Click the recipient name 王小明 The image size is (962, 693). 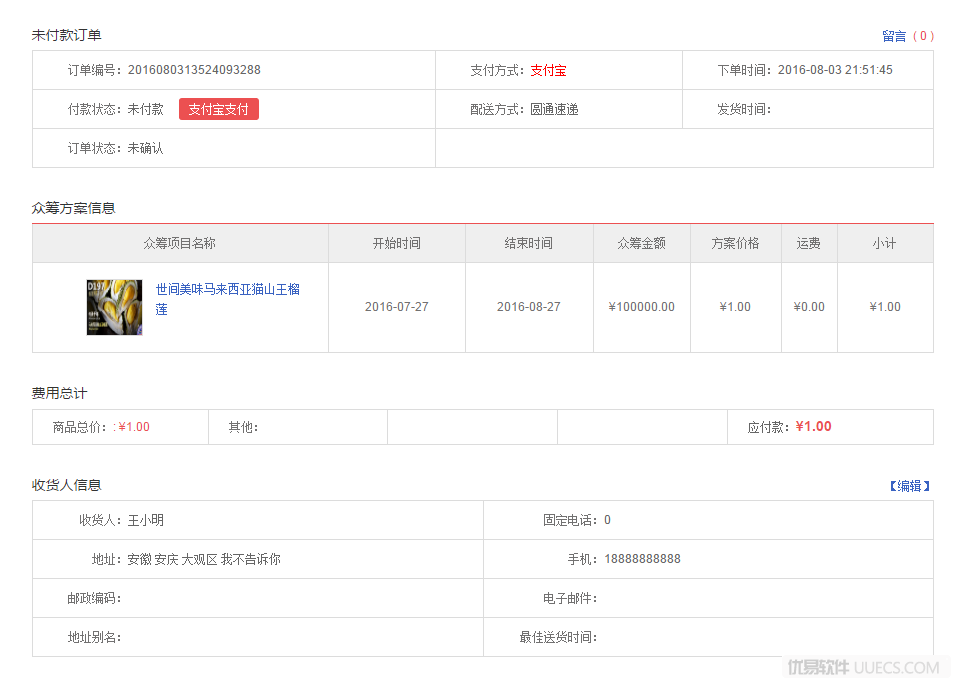click(145, 521)
